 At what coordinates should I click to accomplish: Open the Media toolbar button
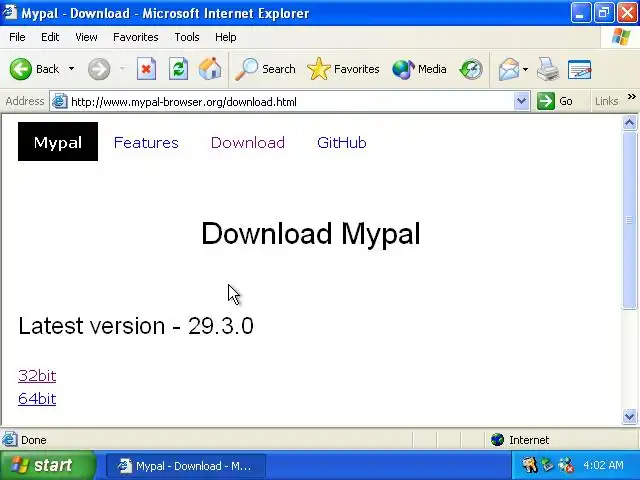(x=419, y=69)
